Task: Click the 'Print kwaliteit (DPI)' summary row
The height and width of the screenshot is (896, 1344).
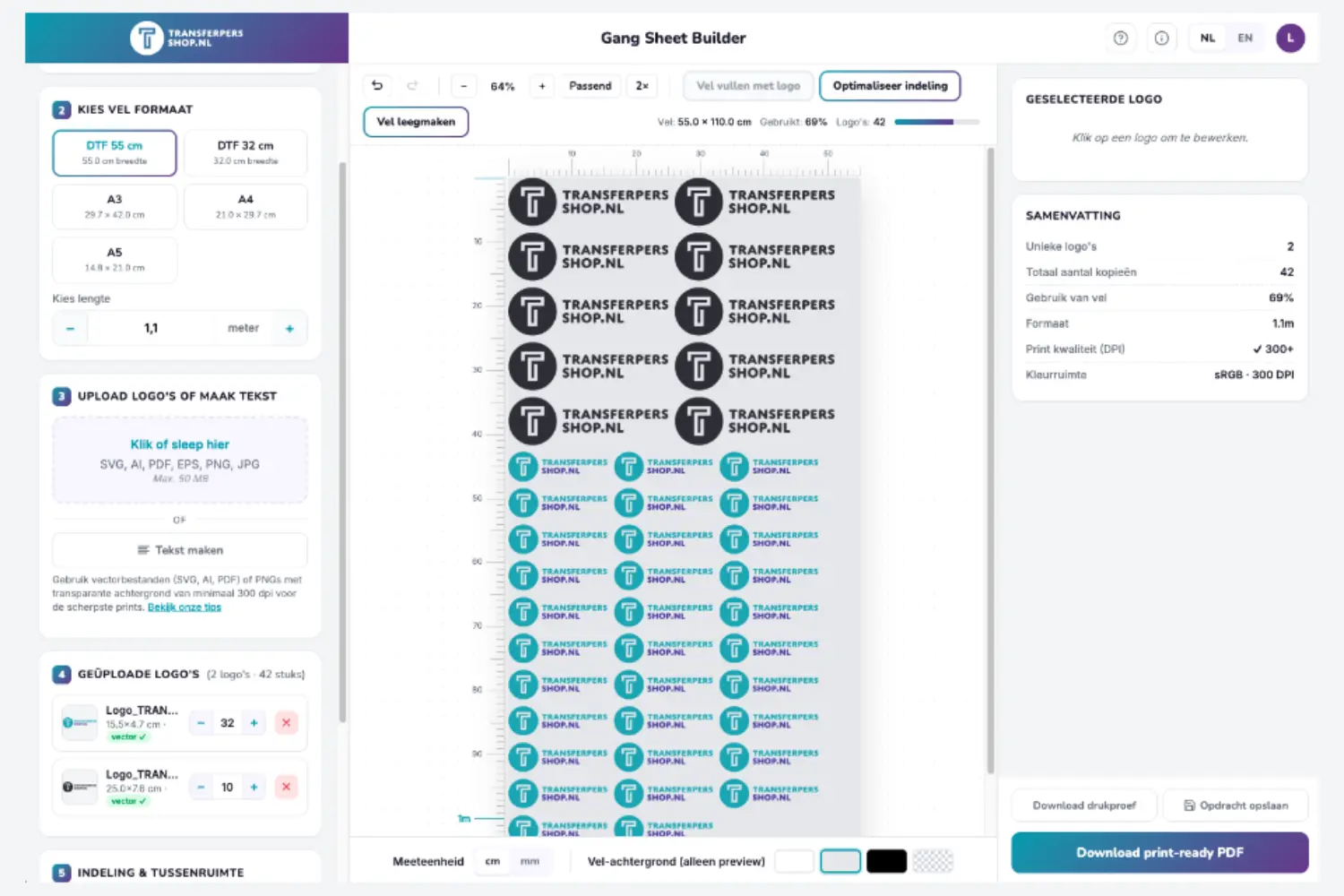Action: (1159, 349)
